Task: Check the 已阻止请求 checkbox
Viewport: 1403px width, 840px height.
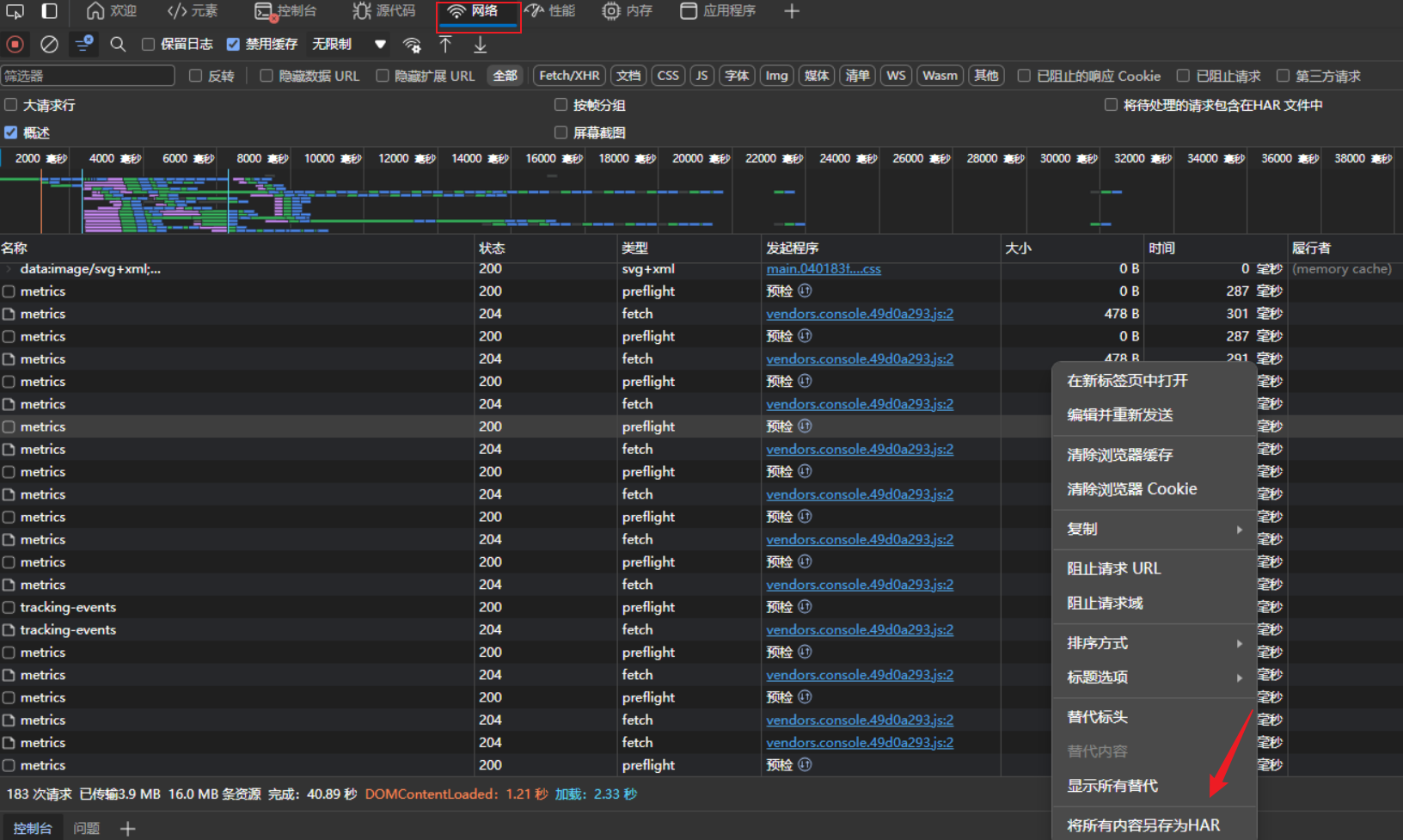Action: tap(1183, 76)
